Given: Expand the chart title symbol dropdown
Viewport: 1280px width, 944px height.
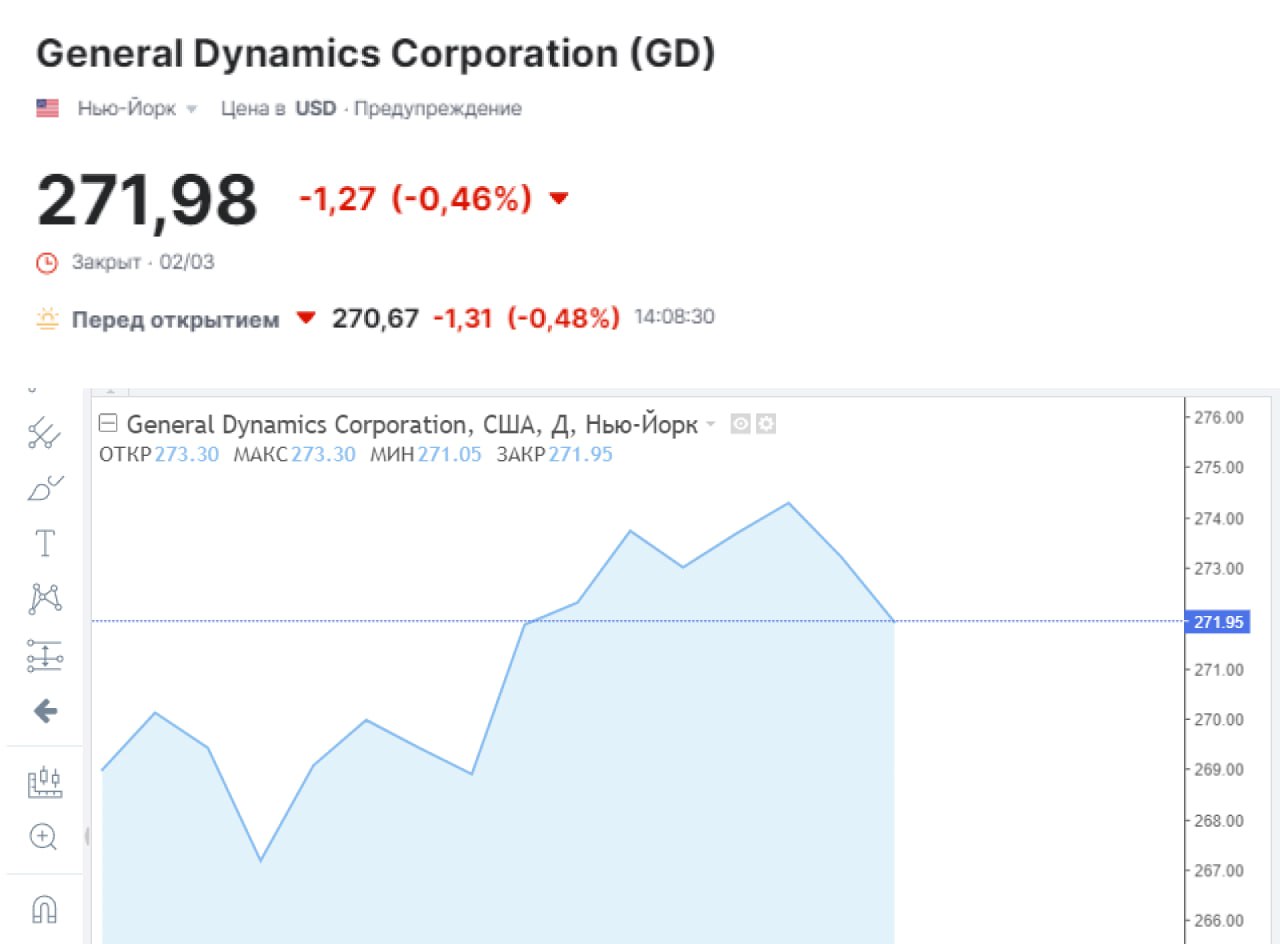Looking at the screenshot, I should pyautogui.click(x=711, y=425).
